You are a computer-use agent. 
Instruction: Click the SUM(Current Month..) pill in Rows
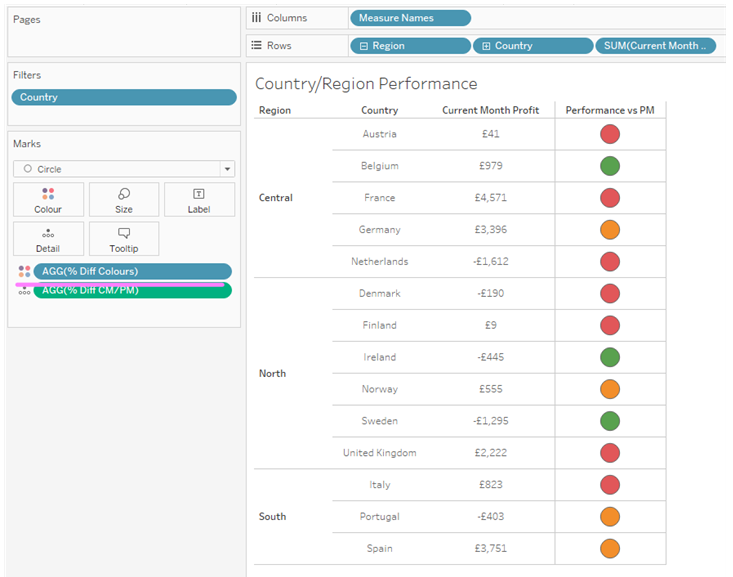[655, 46]
